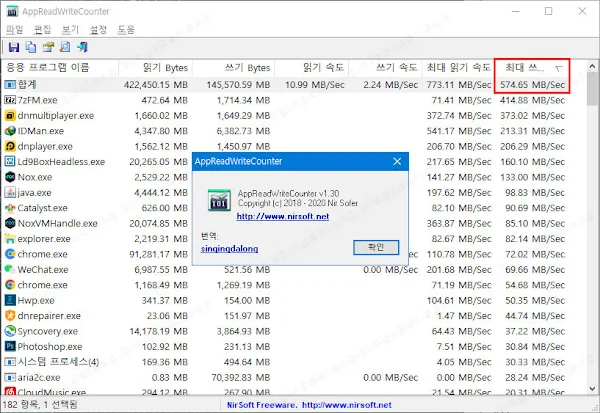
Task: Click the dnmultiplayer.exe row icon
Action: 10,116
